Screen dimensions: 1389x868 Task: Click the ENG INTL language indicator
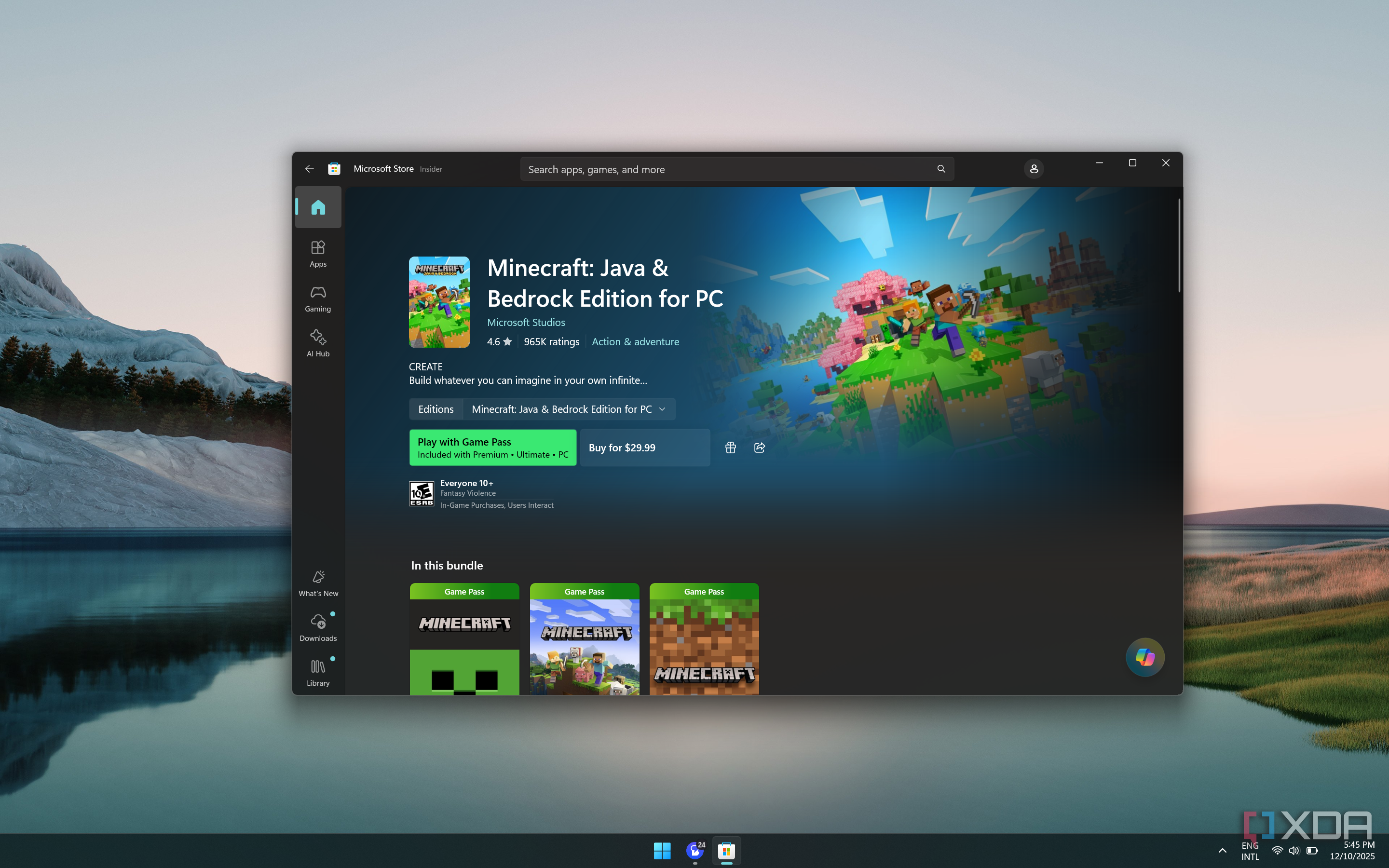click(x=1250, y=851)
